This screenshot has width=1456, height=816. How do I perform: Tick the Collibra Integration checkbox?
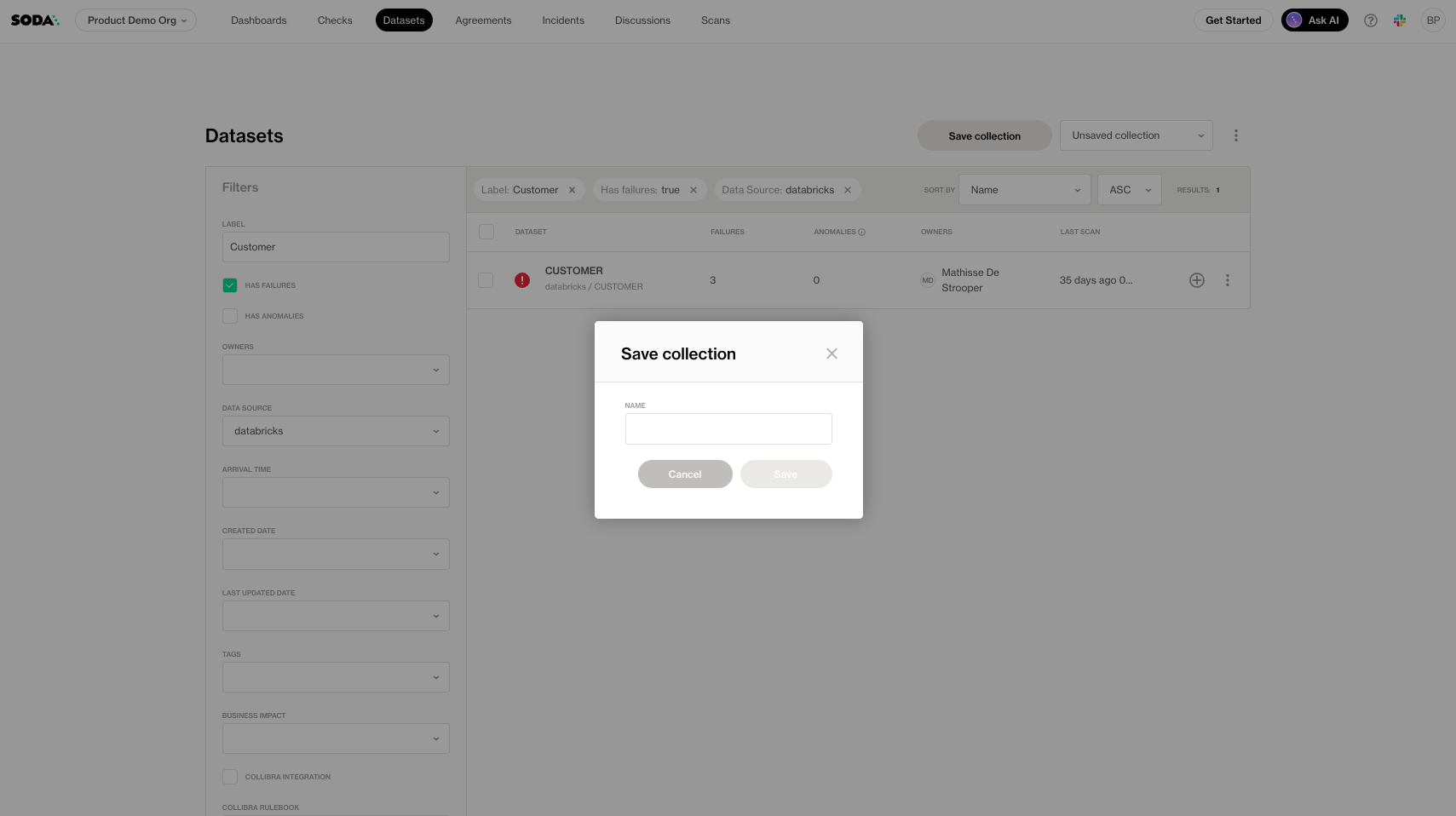tap(230, 777)
